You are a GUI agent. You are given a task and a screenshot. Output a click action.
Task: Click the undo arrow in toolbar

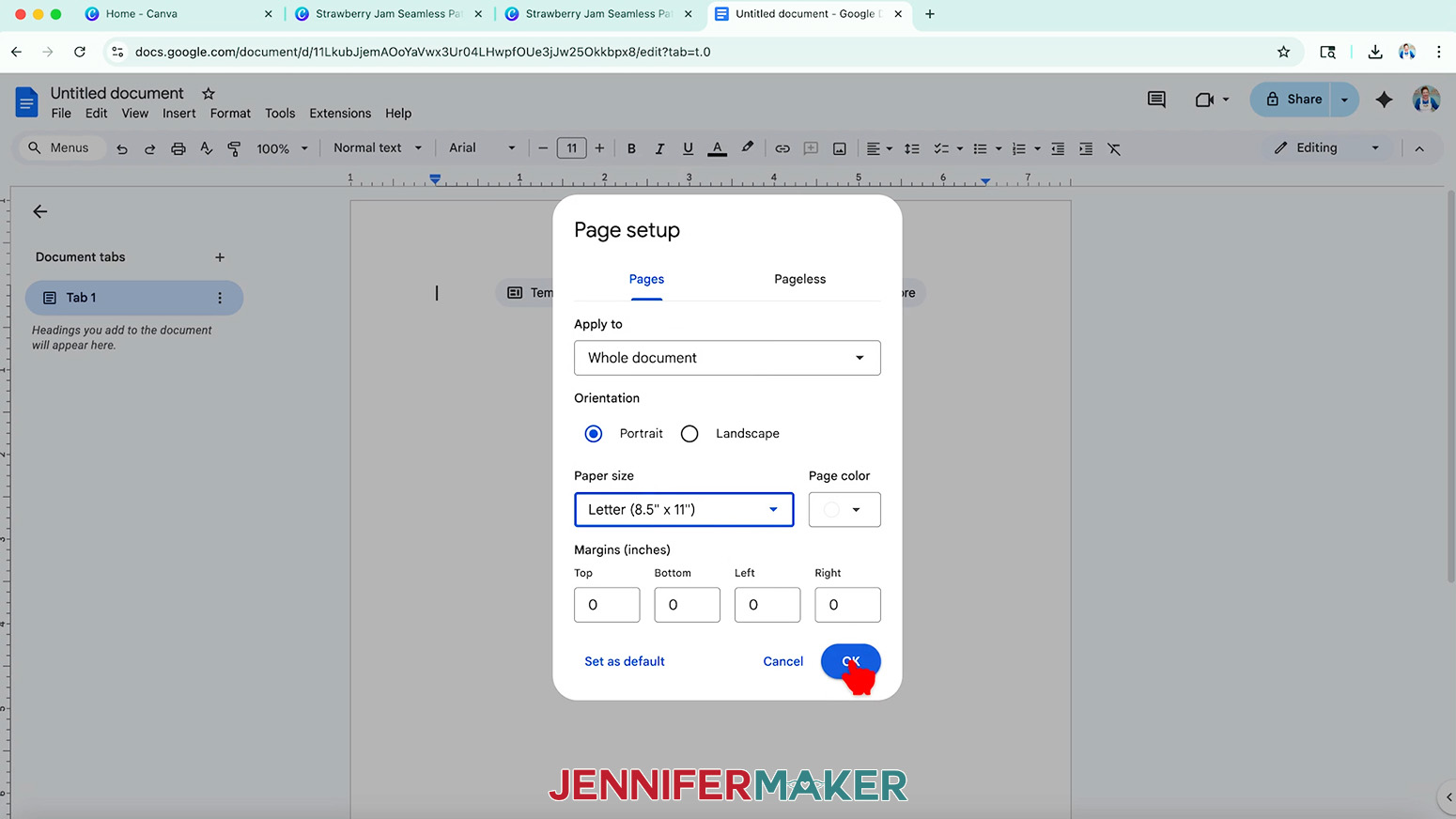[122, 148]
